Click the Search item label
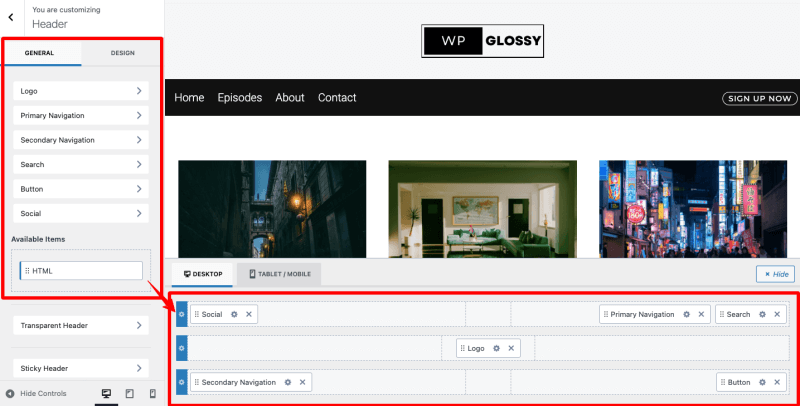800x406 pixels. [738, 314]
